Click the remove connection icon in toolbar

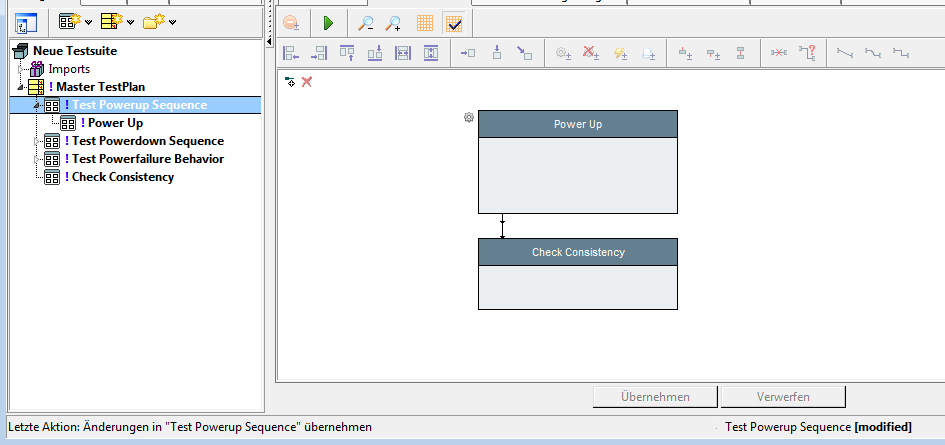click(780, 53)
